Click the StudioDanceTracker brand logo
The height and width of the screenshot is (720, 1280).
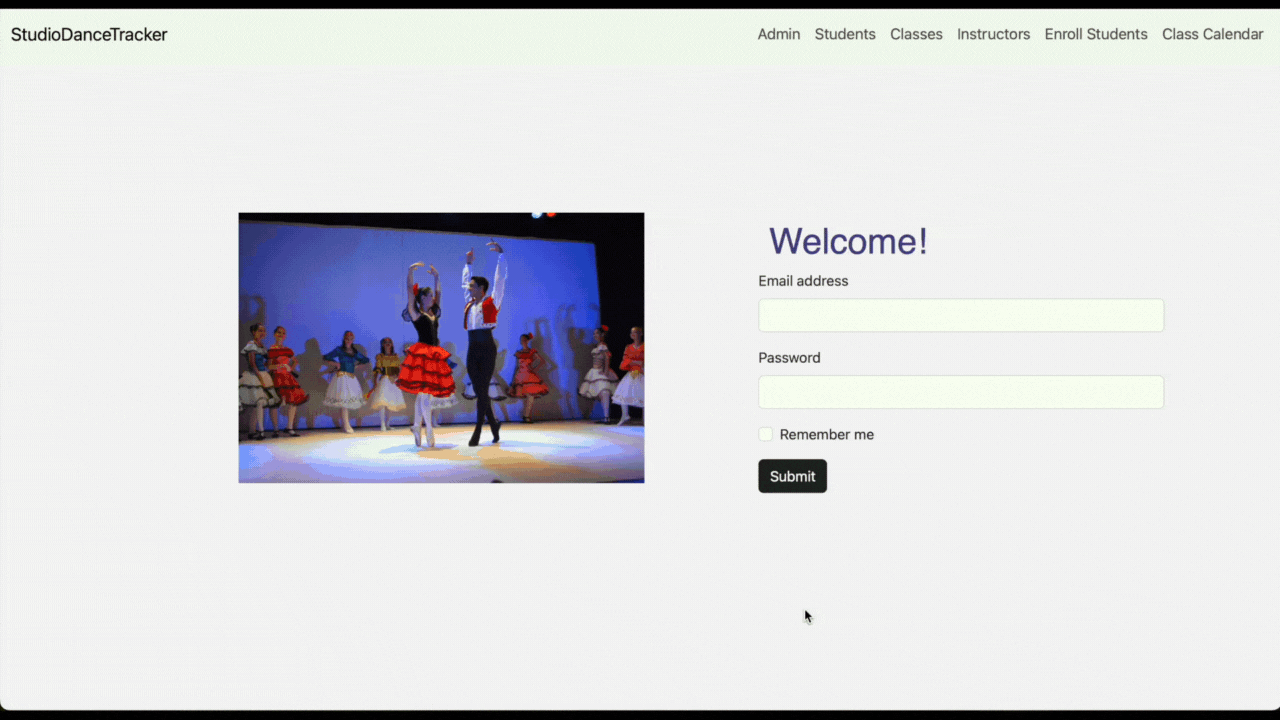[89, 35]
